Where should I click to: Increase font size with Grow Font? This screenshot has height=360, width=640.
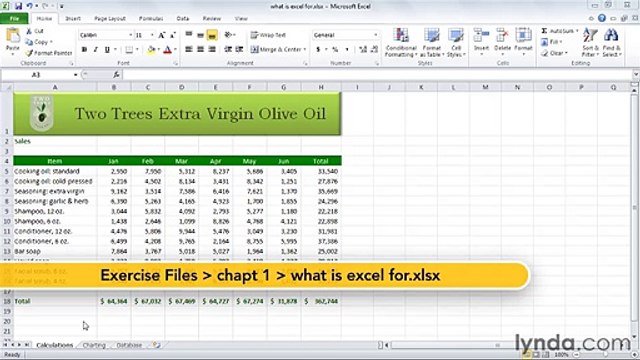point(162,36)
